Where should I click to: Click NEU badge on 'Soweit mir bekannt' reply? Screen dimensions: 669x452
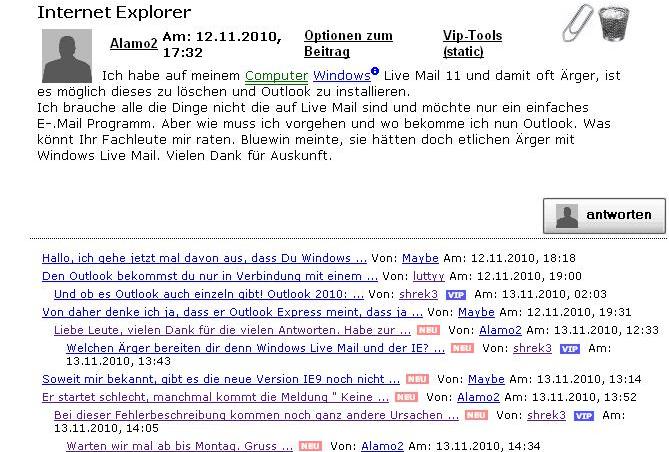(417, 379)
